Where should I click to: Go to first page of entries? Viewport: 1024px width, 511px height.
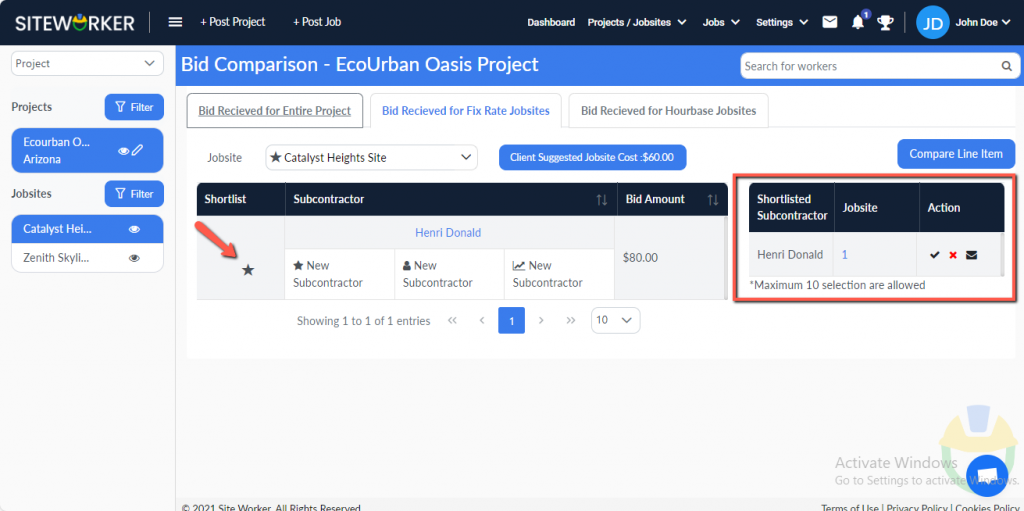coord(452,321)
